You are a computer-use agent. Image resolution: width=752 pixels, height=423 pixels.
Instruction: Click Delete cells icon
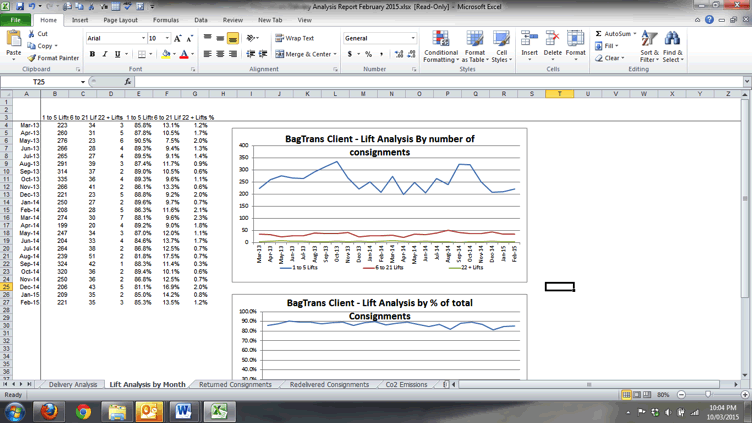coord(552,39)
